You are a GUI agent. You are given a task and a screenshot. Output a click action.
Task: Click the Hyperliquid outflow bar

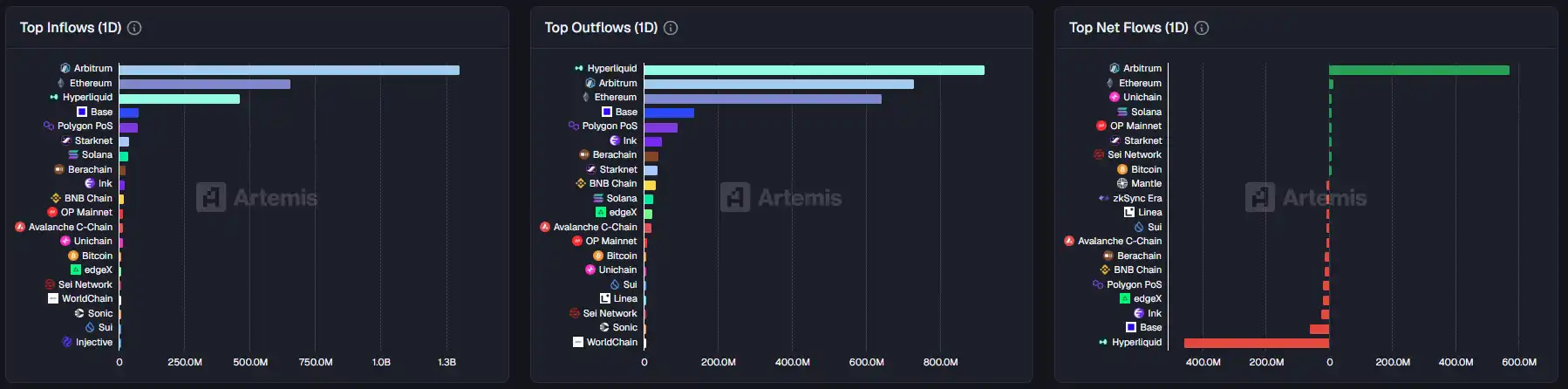click(x=814, y=70)
